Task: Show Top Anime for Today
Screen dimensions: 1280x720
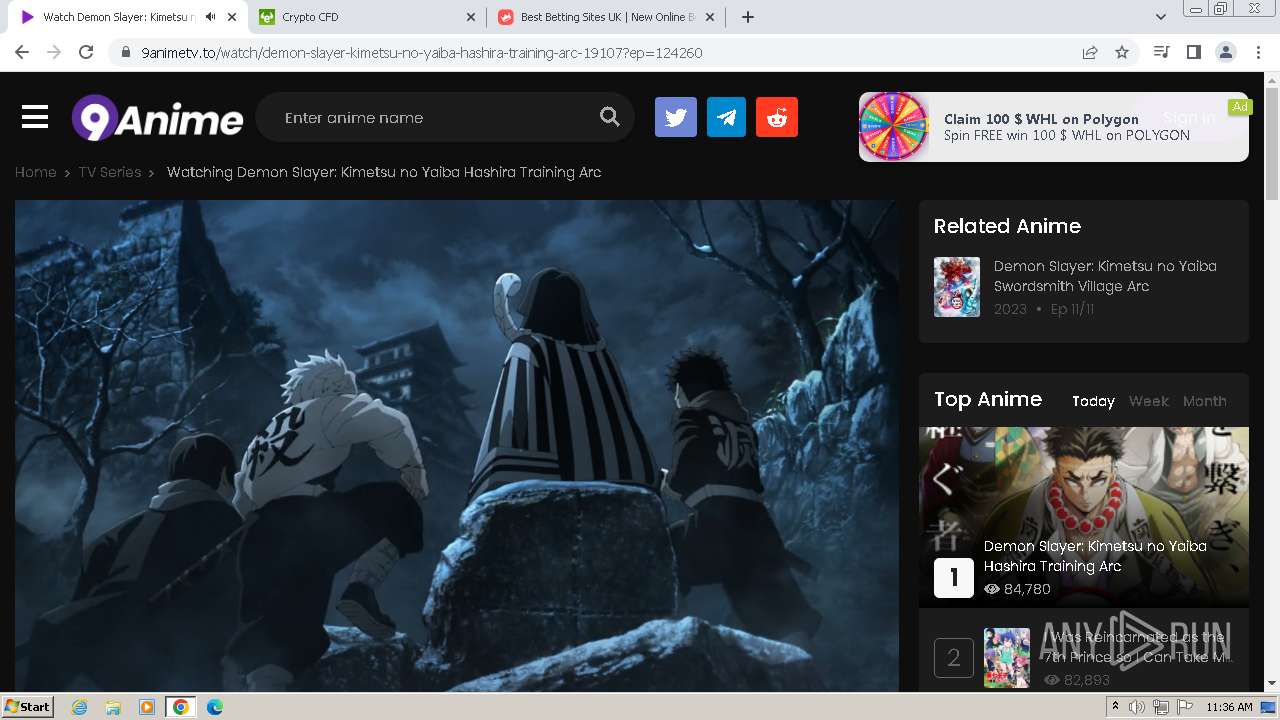Action: tap(1093, 401)
